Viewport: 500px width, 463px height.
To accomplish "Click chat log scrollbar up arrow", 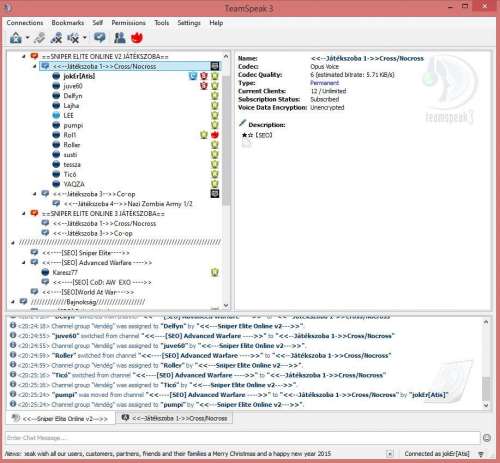I will pyautogui.click(x=486, y=322).
